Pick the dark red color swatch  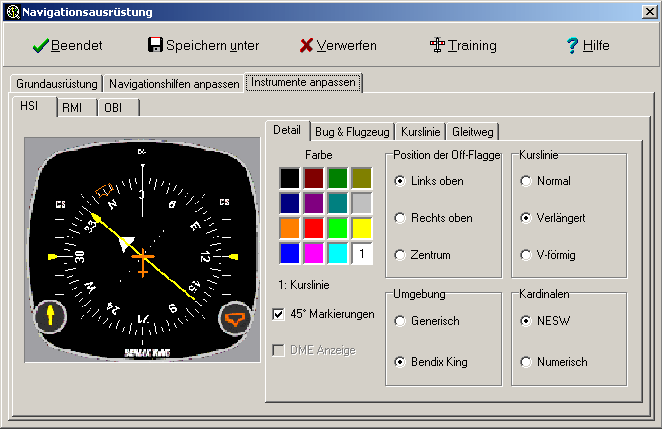[x=314, y=178]
